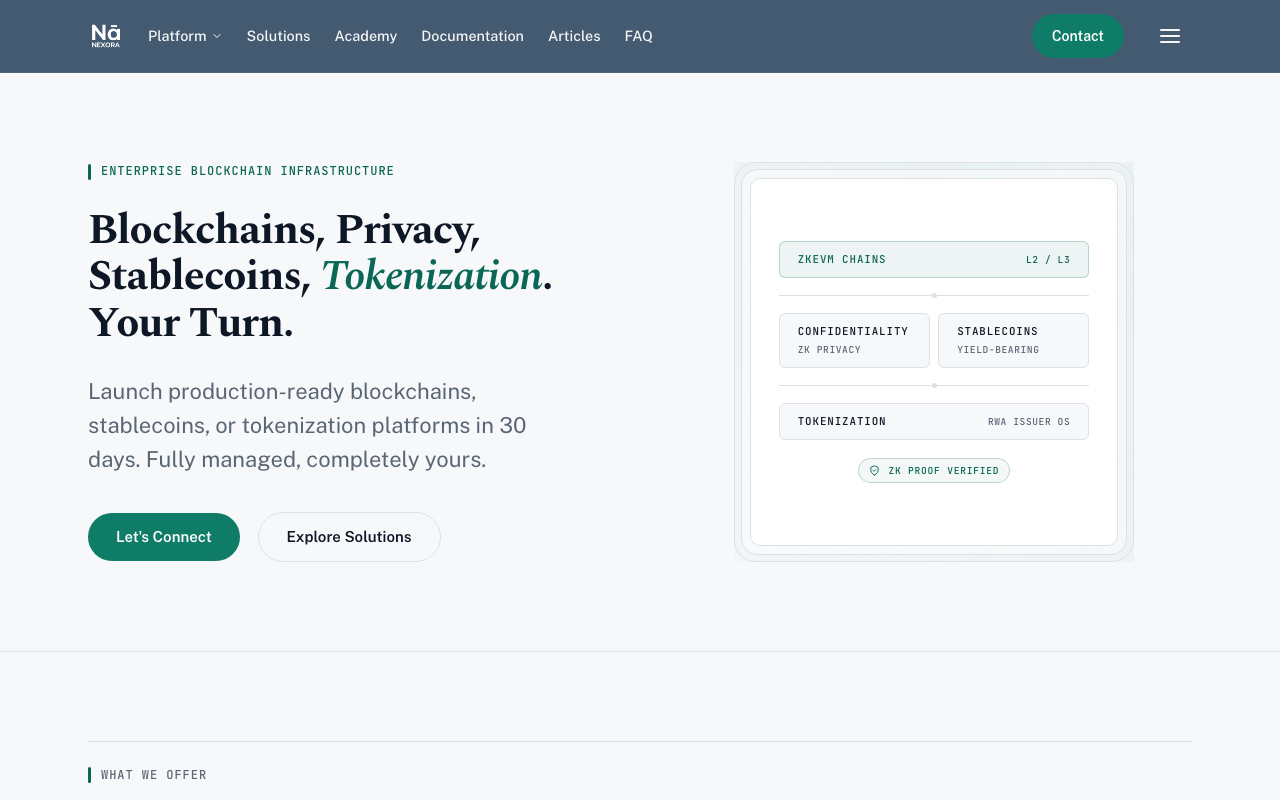Viewport: 1280px width, 800px height.
Task: Click the RWA Issuer OS label
Action: click(x=1029, y=422)
